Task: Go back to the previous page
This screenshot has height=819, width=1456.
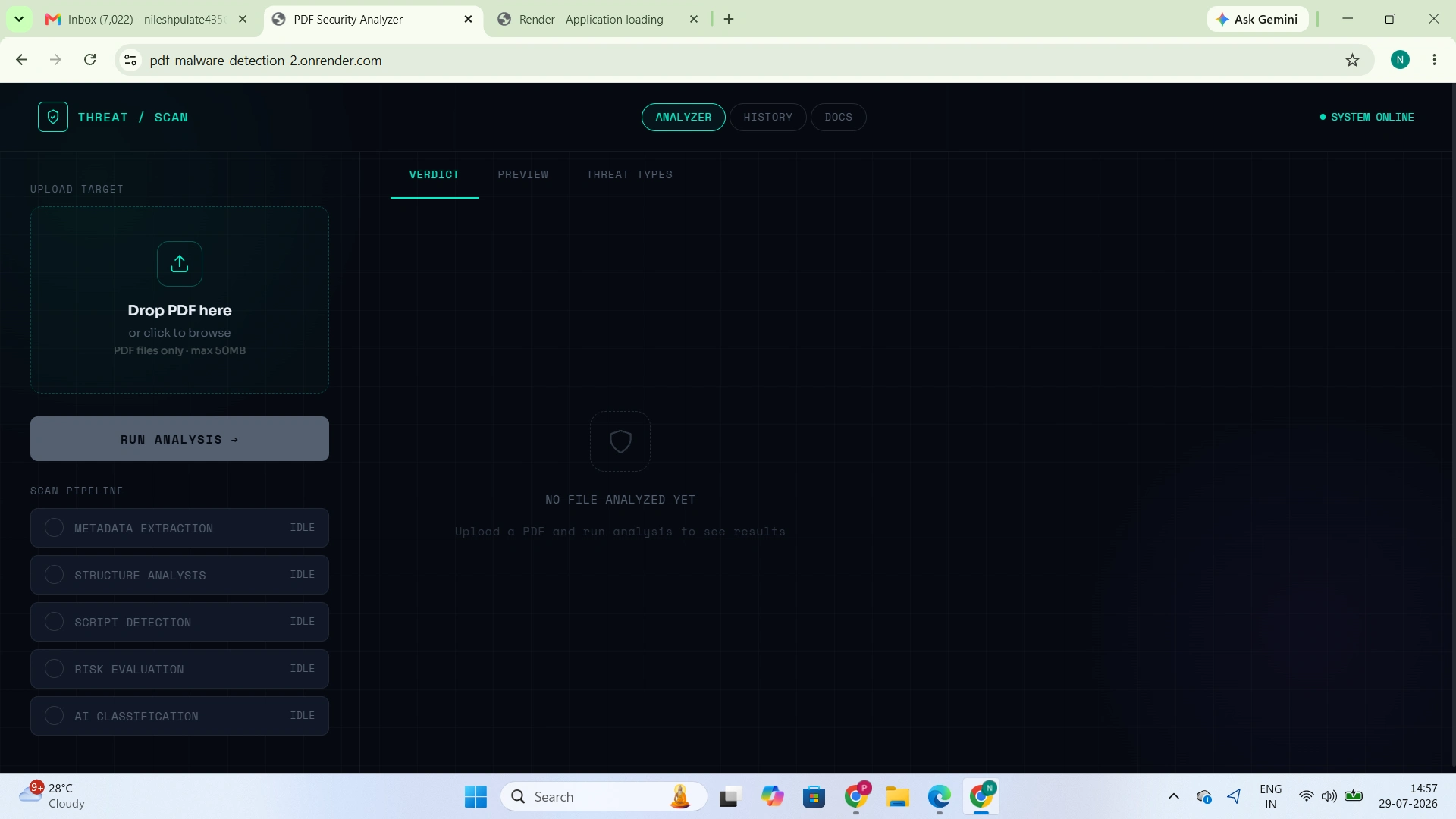Action: [x=22, y=60]
